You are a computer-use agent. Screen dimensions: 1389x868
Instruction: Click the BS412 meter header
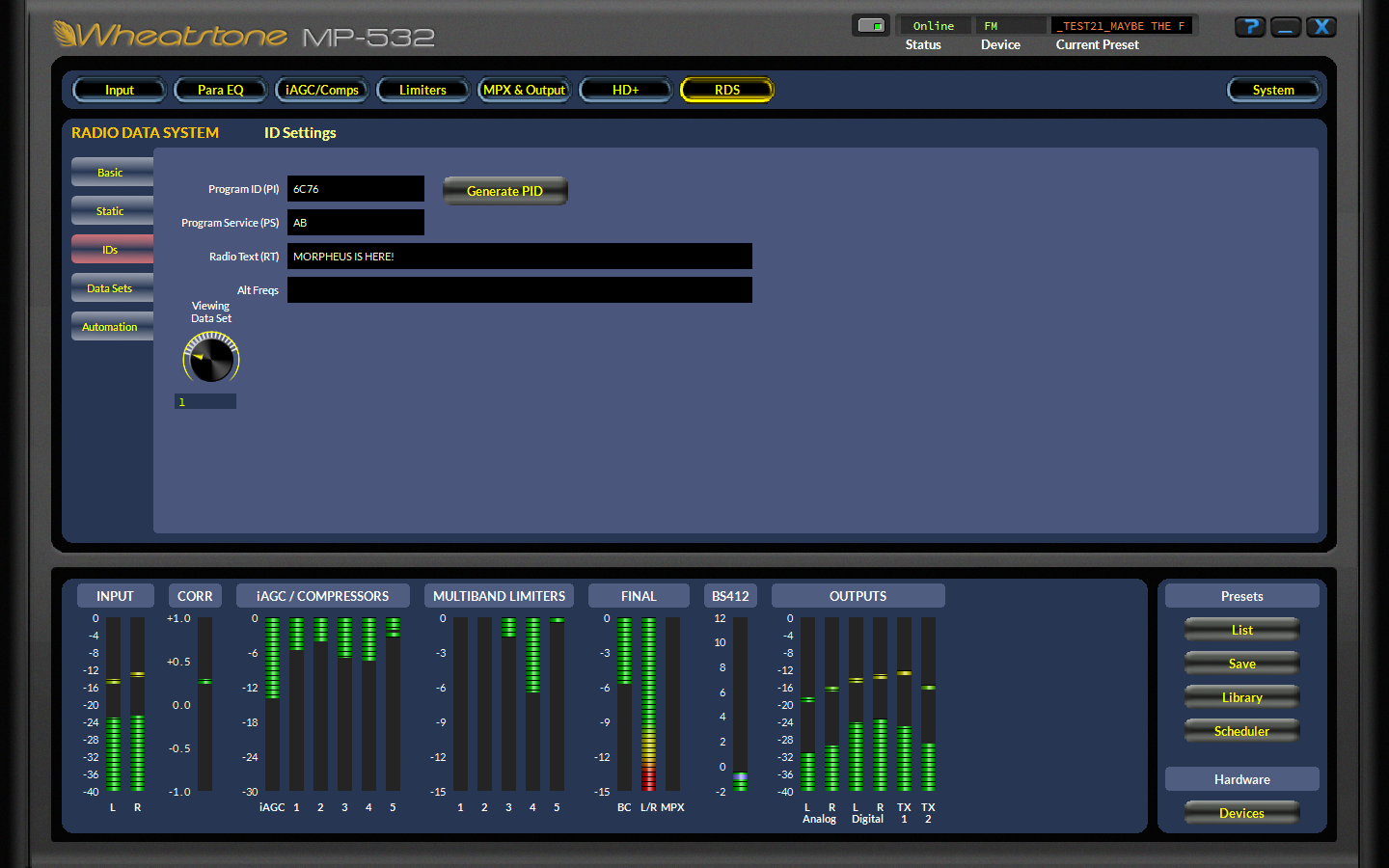(730, 596)
